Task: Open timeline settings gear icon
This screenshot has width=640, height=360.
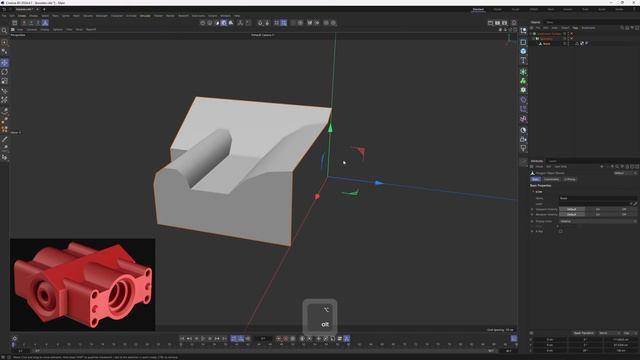Action: point(15,338)
